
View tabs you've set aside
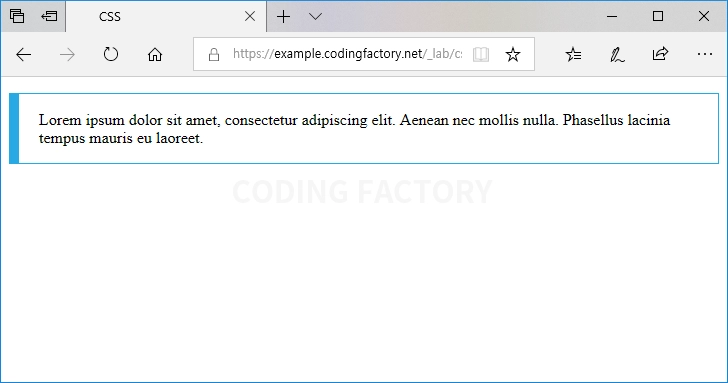click(17, 16)
